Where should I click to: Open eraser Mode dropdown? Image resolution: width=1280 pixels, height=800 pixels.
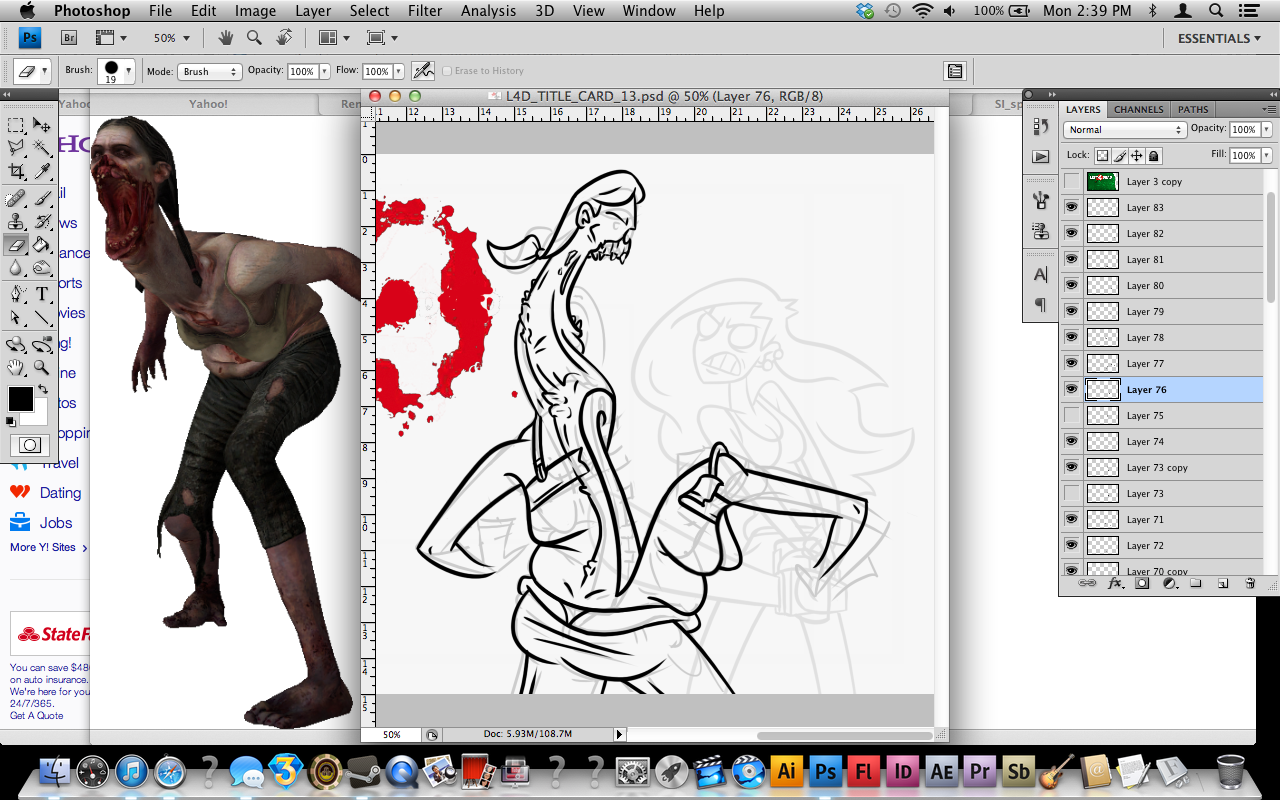pyautogui.click(x=210, y=71)
